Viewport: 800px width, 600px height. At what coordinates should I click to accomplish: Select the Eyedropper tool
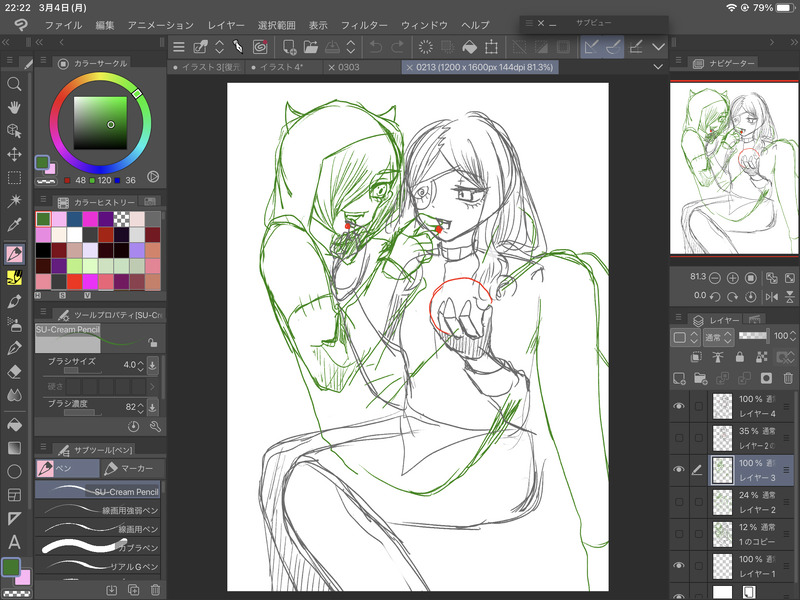(x=14, y=224)
